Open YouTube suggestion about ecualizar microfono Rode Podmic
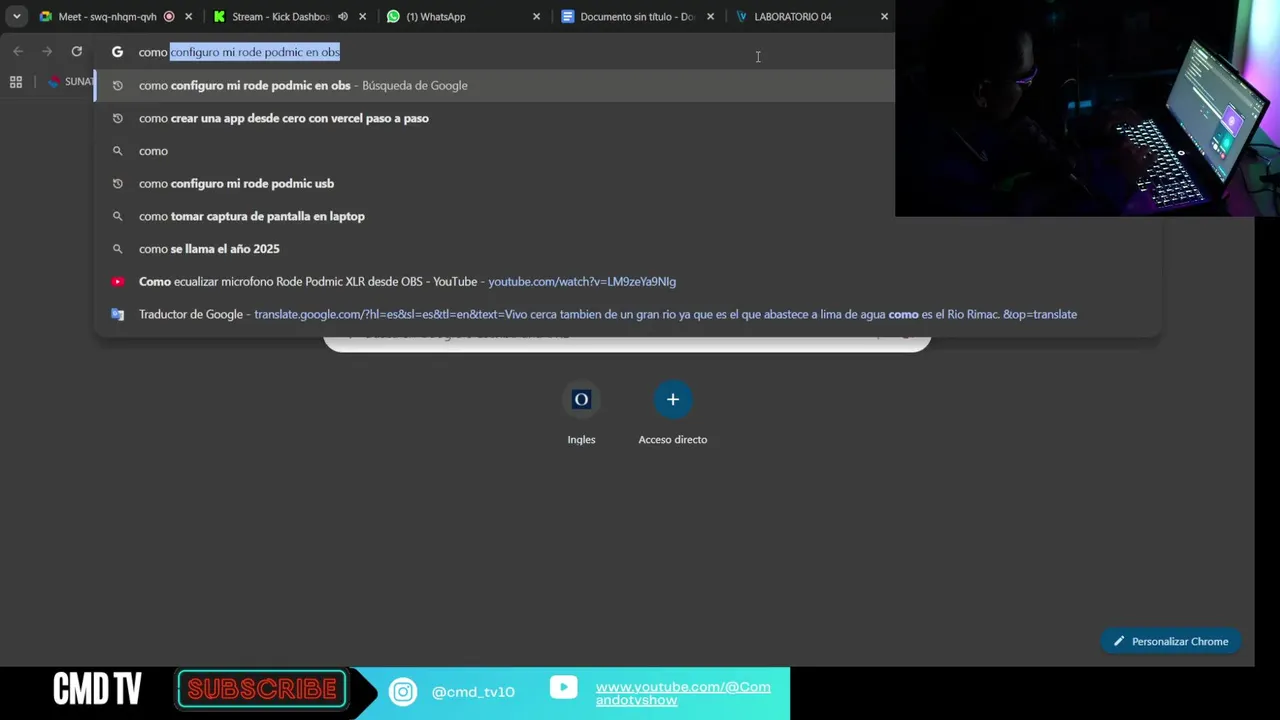1280x720 pixels. tap(628, 282)
